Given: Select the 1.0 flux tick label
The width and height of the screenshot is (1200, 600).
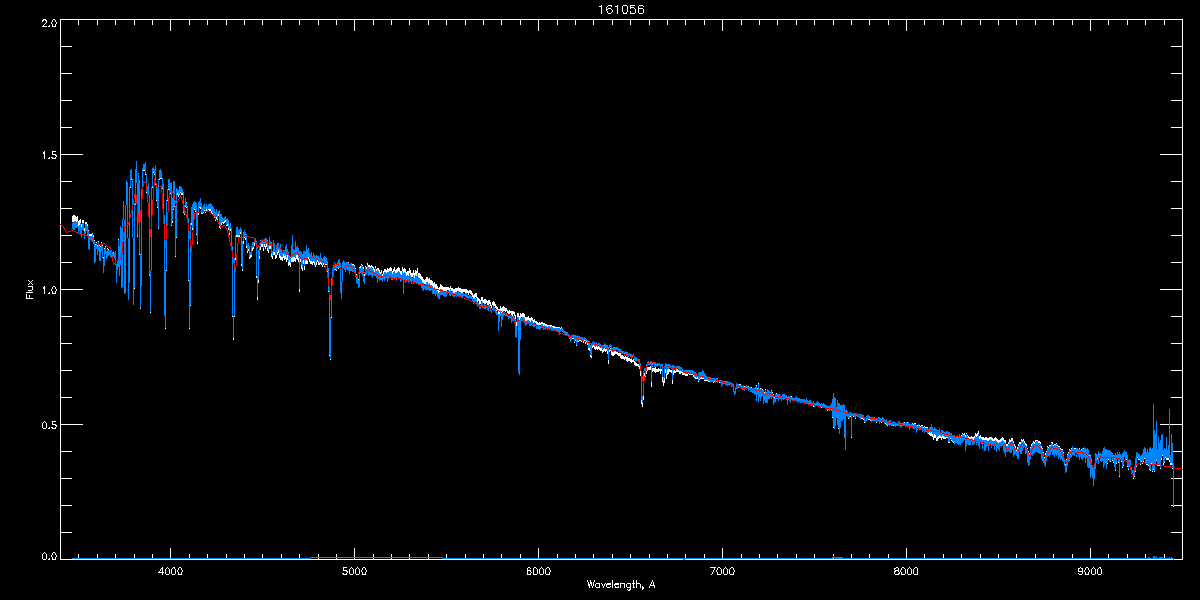Looking at the screenshot, I should [48, 290].
